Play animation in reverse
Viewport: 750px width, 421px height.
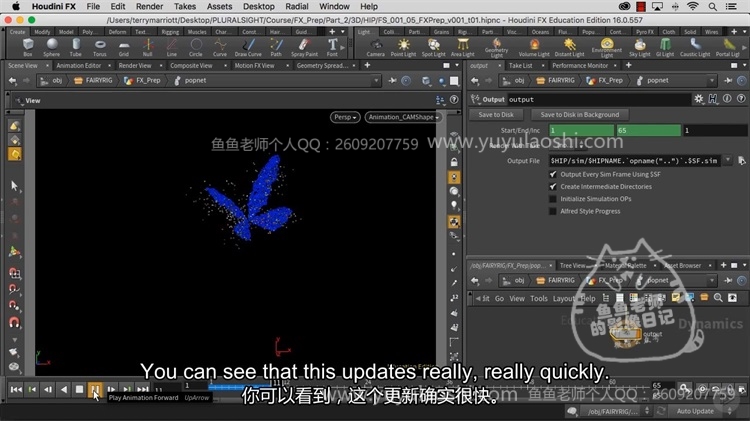coord(64,389)
